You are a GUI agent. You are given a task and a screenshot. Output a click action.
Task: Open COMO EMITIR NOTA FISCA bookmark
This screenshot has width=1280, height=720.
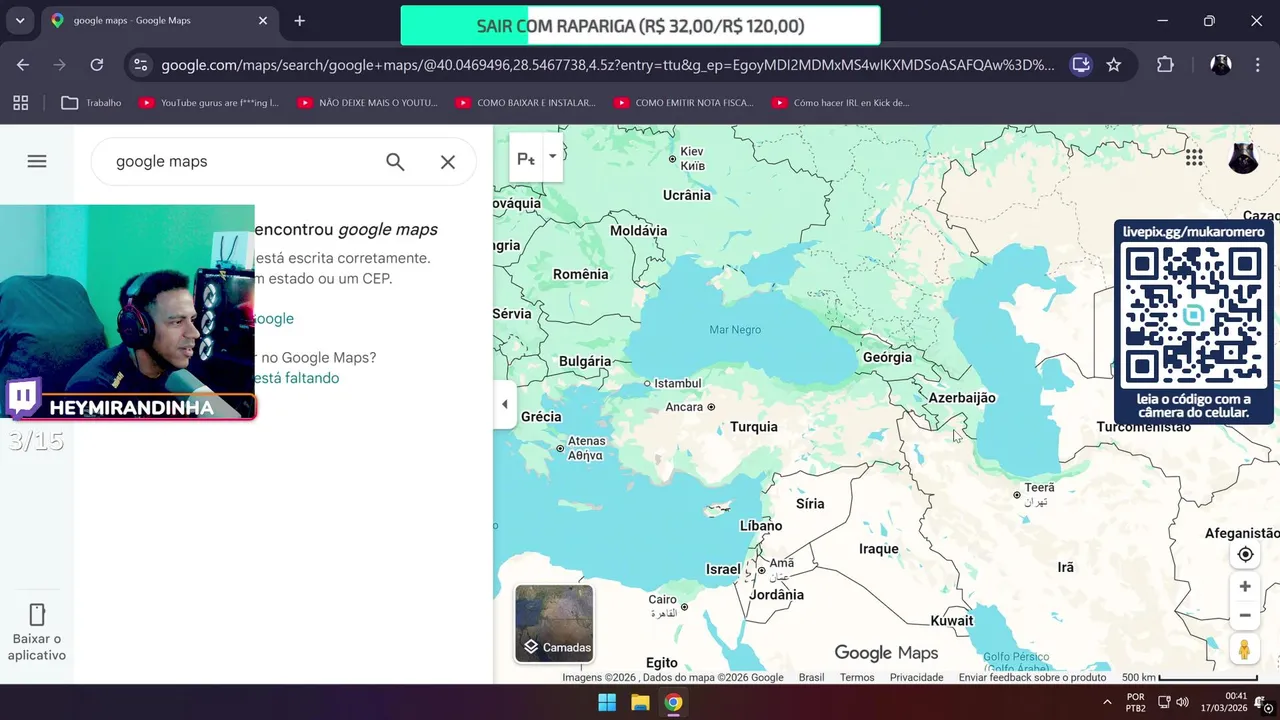tap(685, 102)
